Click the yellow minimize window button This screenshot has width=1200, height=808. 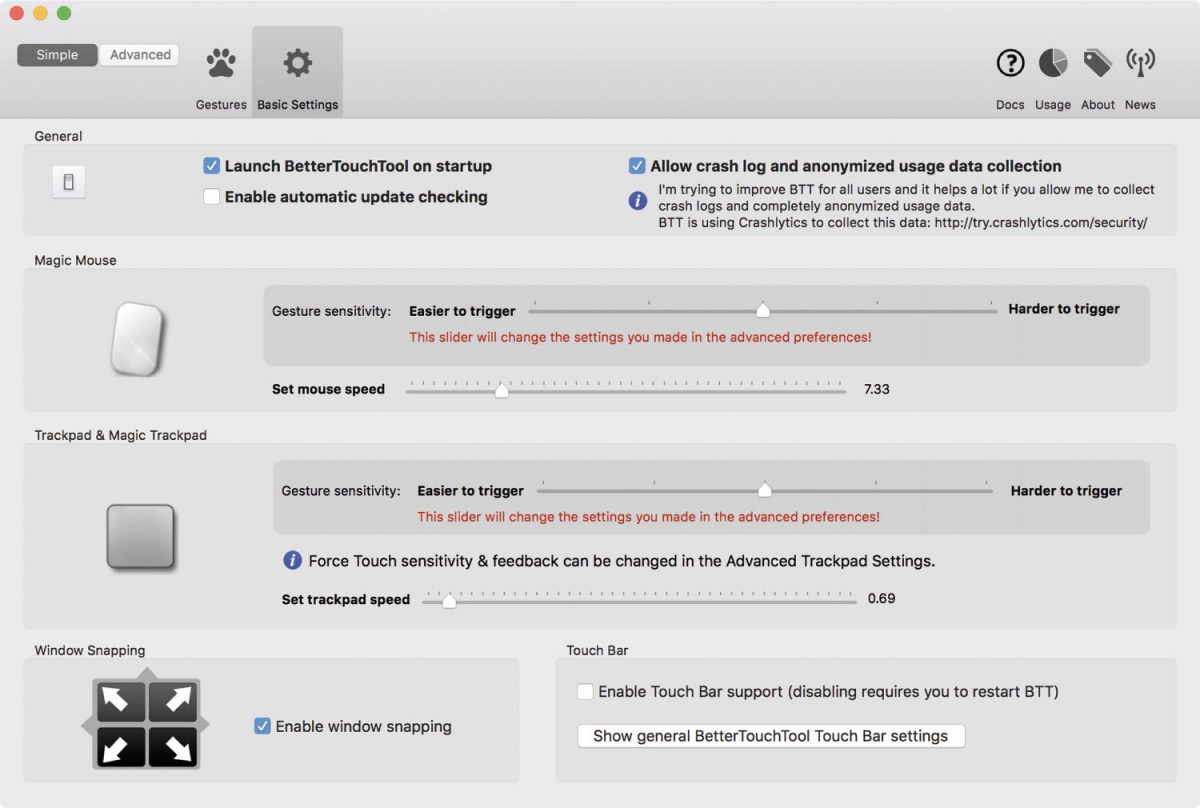(40, 13)
